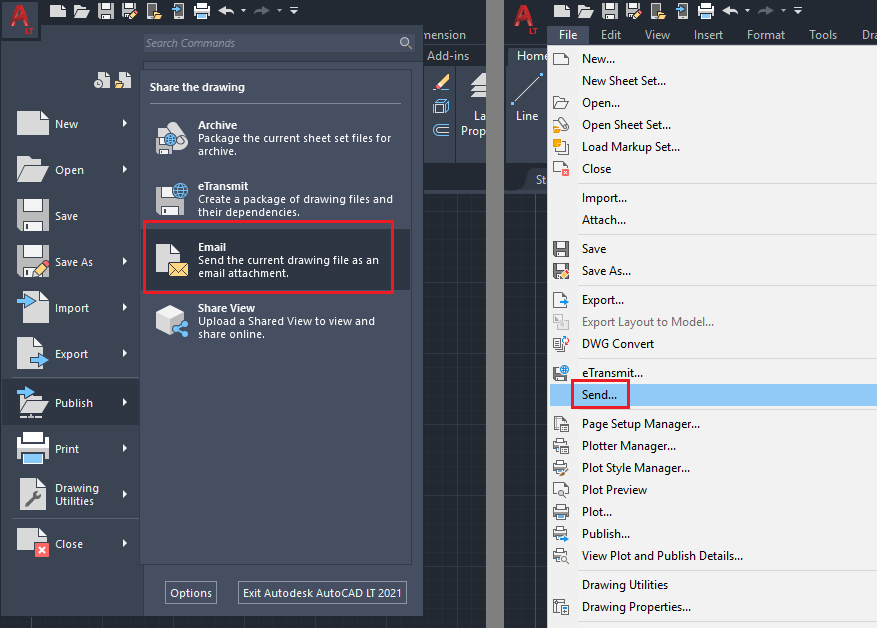Show Recent Documents icon in application menu
Image resolution: width=877 pixels, height=628 pixels.
pos(102,81)
